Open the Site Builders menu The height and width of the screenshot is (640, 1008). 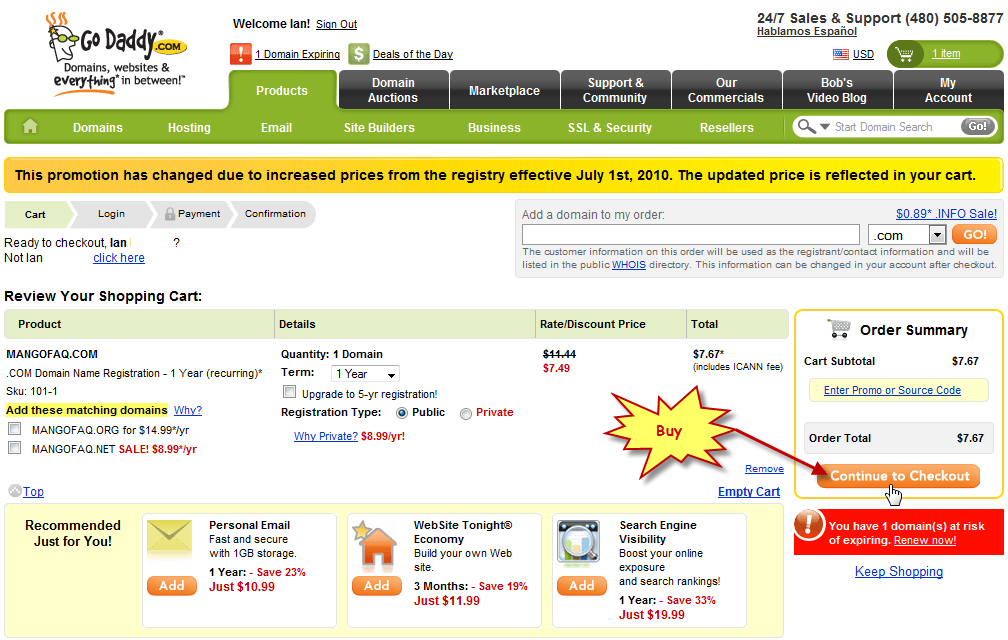(379, 127)
